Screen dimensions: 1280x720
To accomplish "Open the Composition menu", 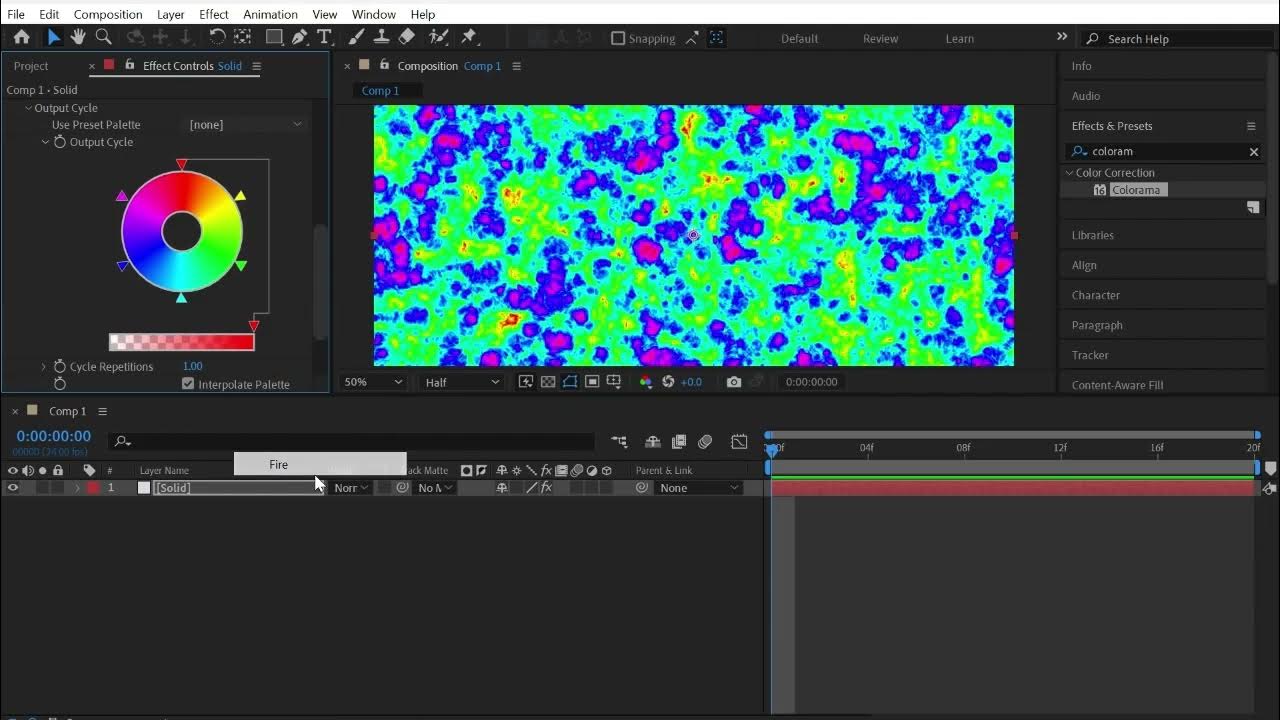I will coord(108,14).
